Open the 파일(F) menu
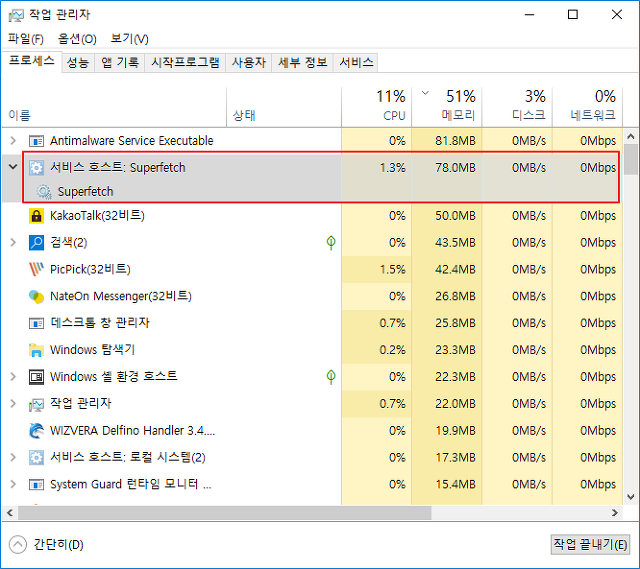Image resolution: width=640 pixels, height=569 pixels. point(26,39)
